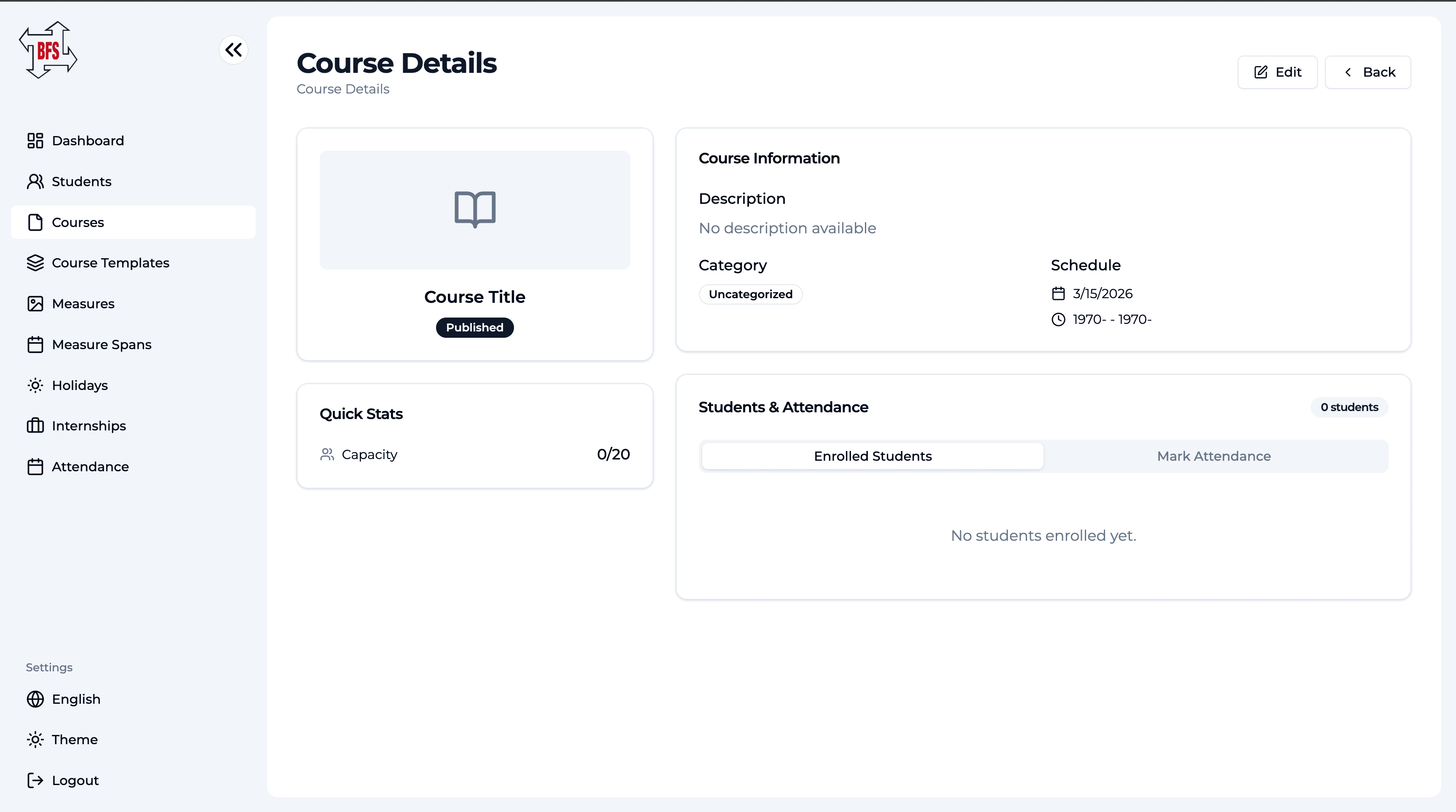Click the time text 1970- - 1970-
Image resolution: width=1456 pixels, height=812 pixels.
1112,319
